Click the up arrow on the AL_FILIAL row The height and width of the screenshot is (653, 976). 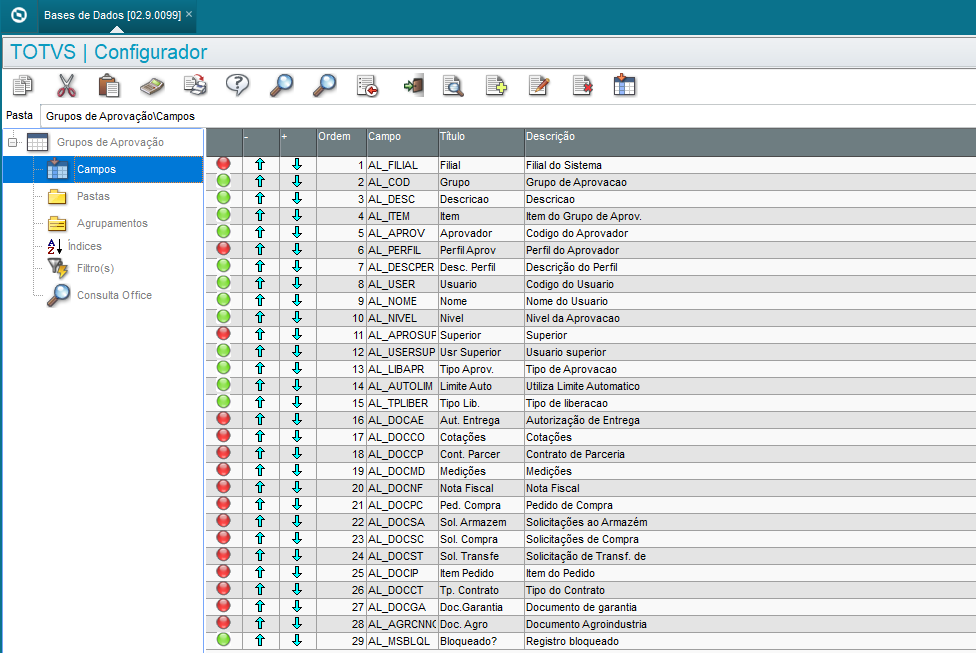click(x=260, y=165)
